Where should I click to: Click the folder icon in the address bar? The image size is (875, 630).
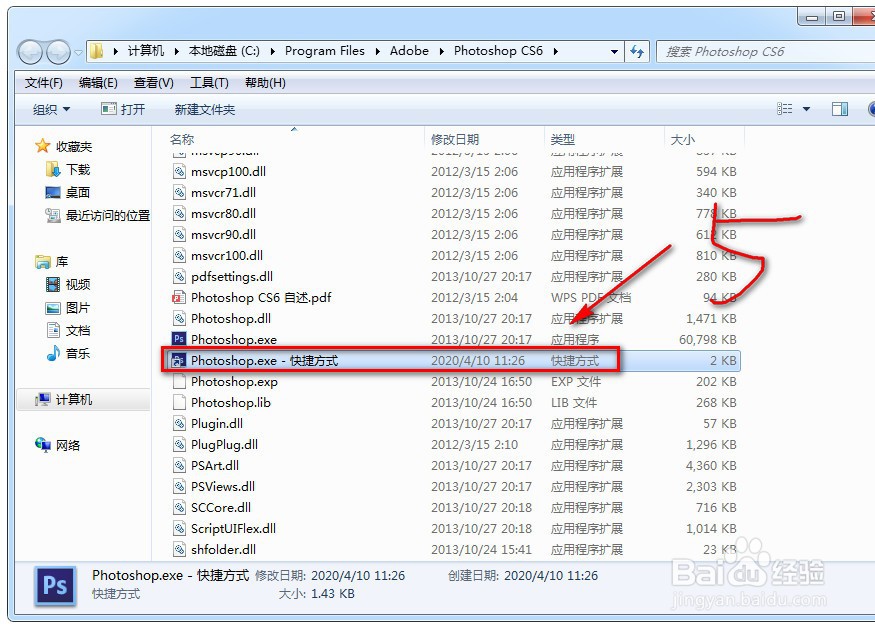[97, 51]
